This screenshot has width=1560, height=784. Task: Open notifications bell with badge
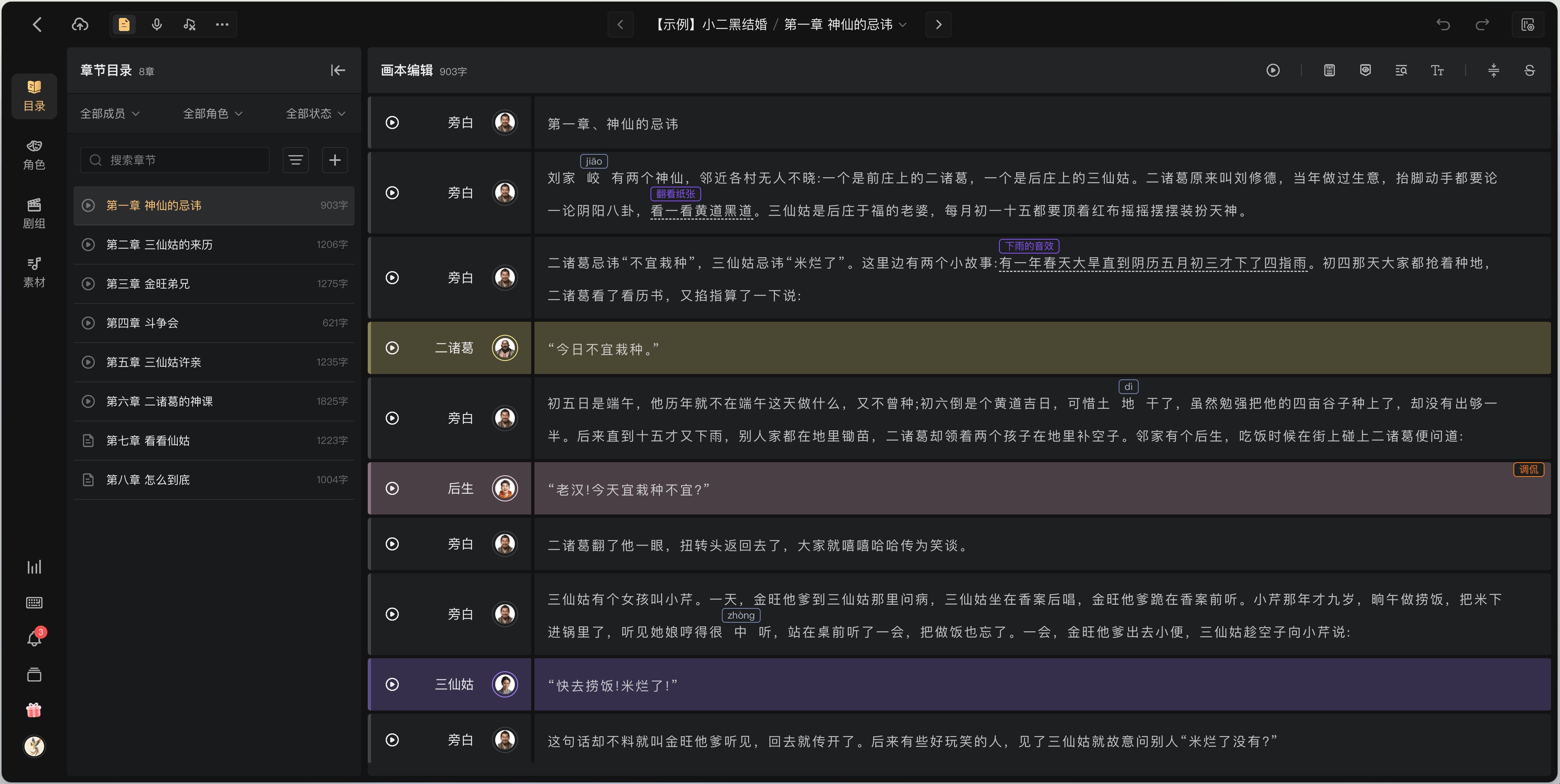coord(34,637)
